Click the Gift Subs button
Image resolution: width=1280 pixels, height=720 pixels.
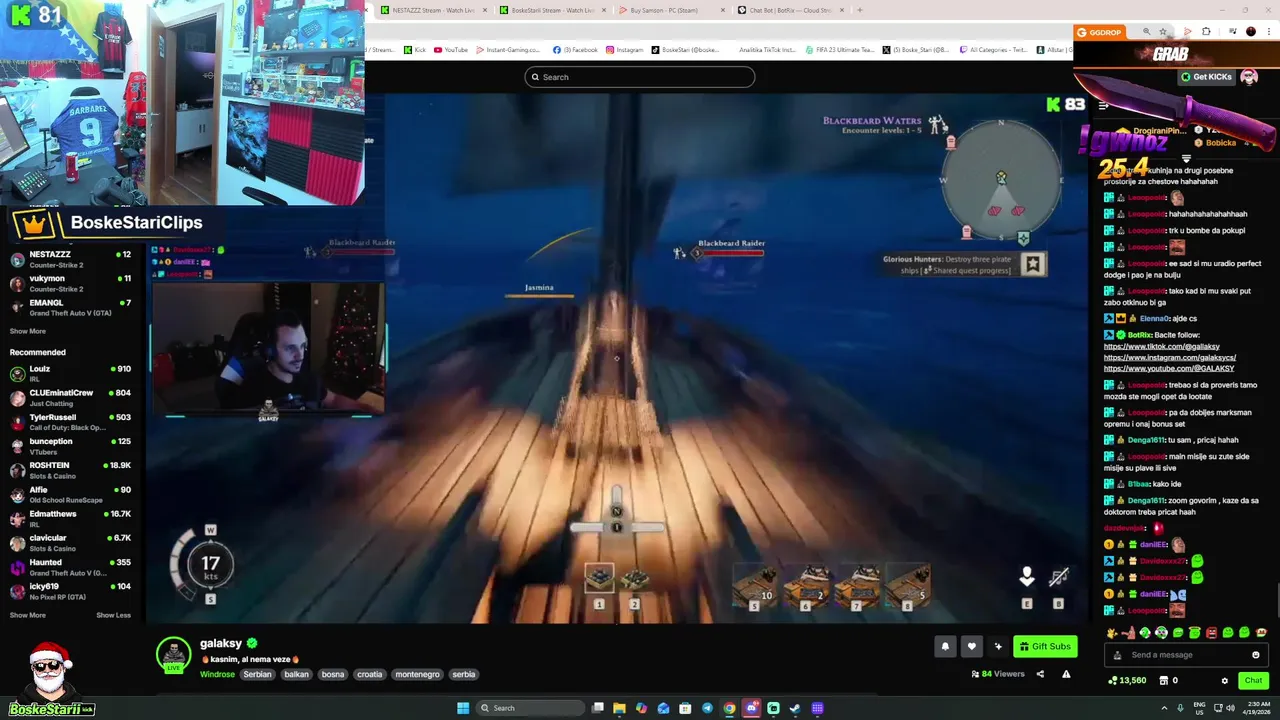(1045, 646)
